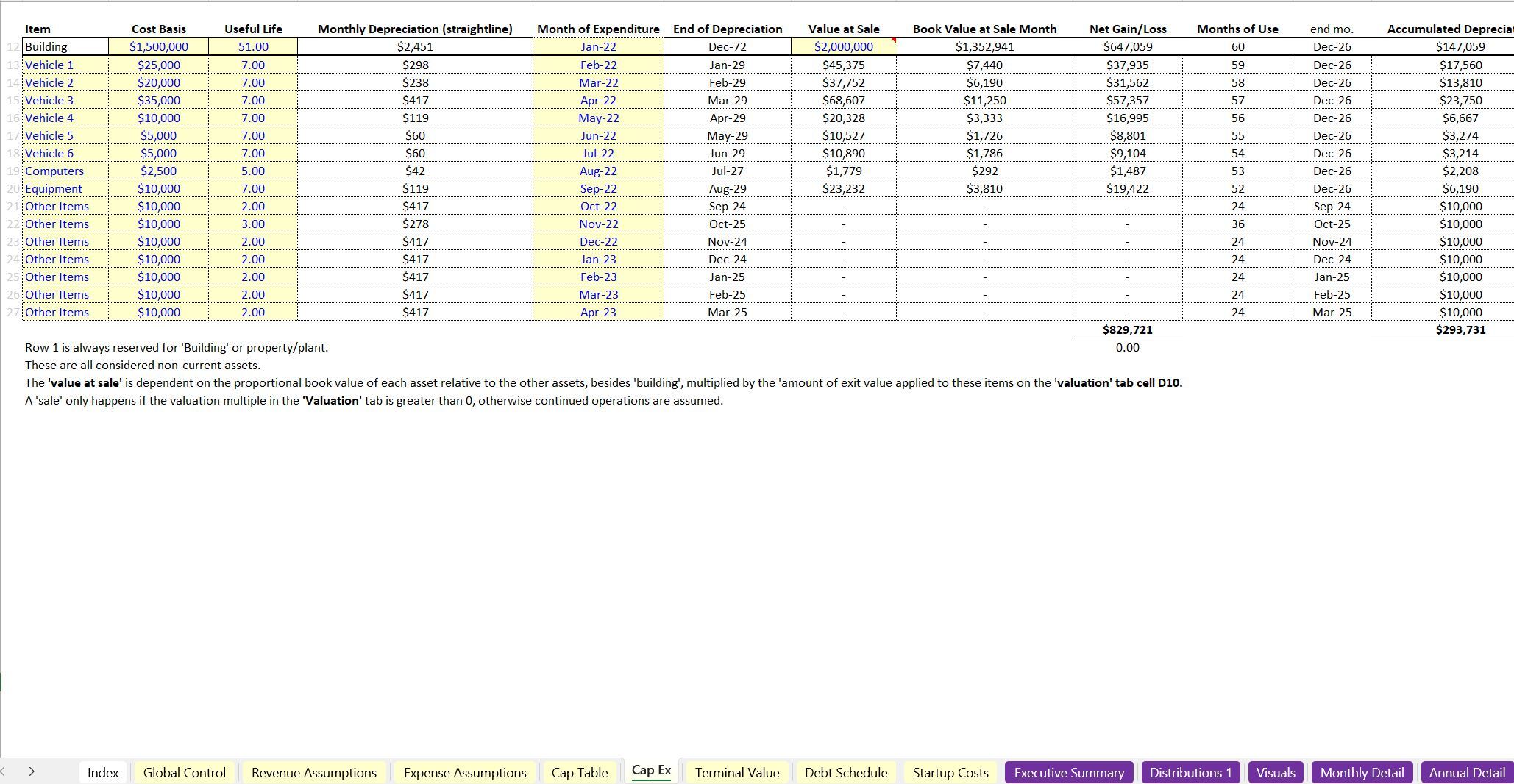Screen dimensions: 1514x784
Task: Click the Building value at sale $2,000,000 cell
Action: point(844,46)
